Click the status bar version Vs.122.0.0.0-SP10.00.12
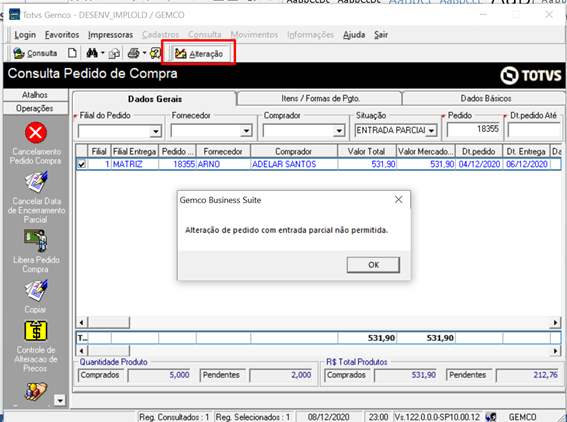 click(x=437, y=417)
